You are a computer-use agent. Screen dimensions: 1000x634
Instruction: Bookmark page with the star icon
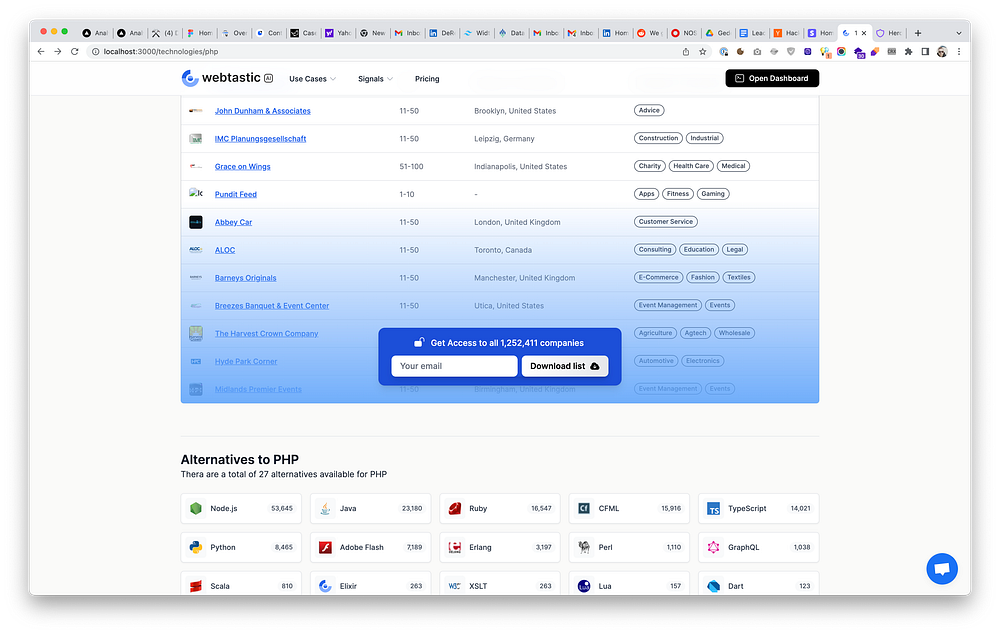coord(702,52)
